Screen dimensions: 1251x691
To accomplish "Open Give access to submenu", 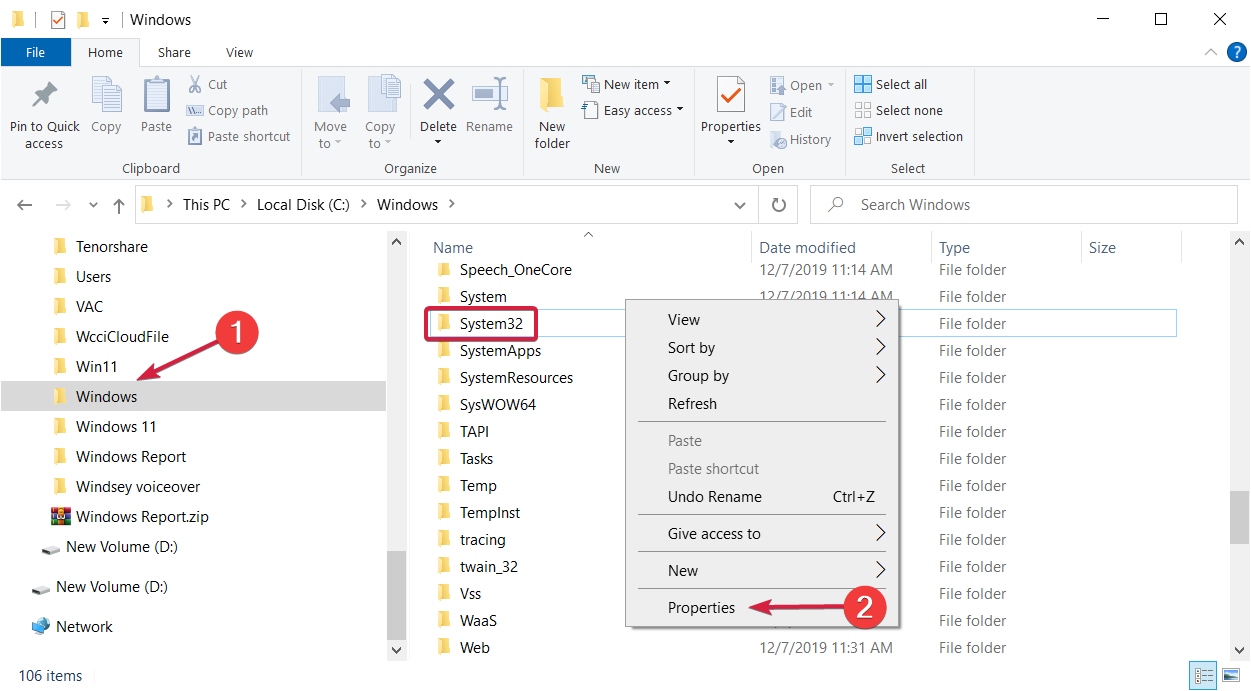I will (x=762, y=534).
